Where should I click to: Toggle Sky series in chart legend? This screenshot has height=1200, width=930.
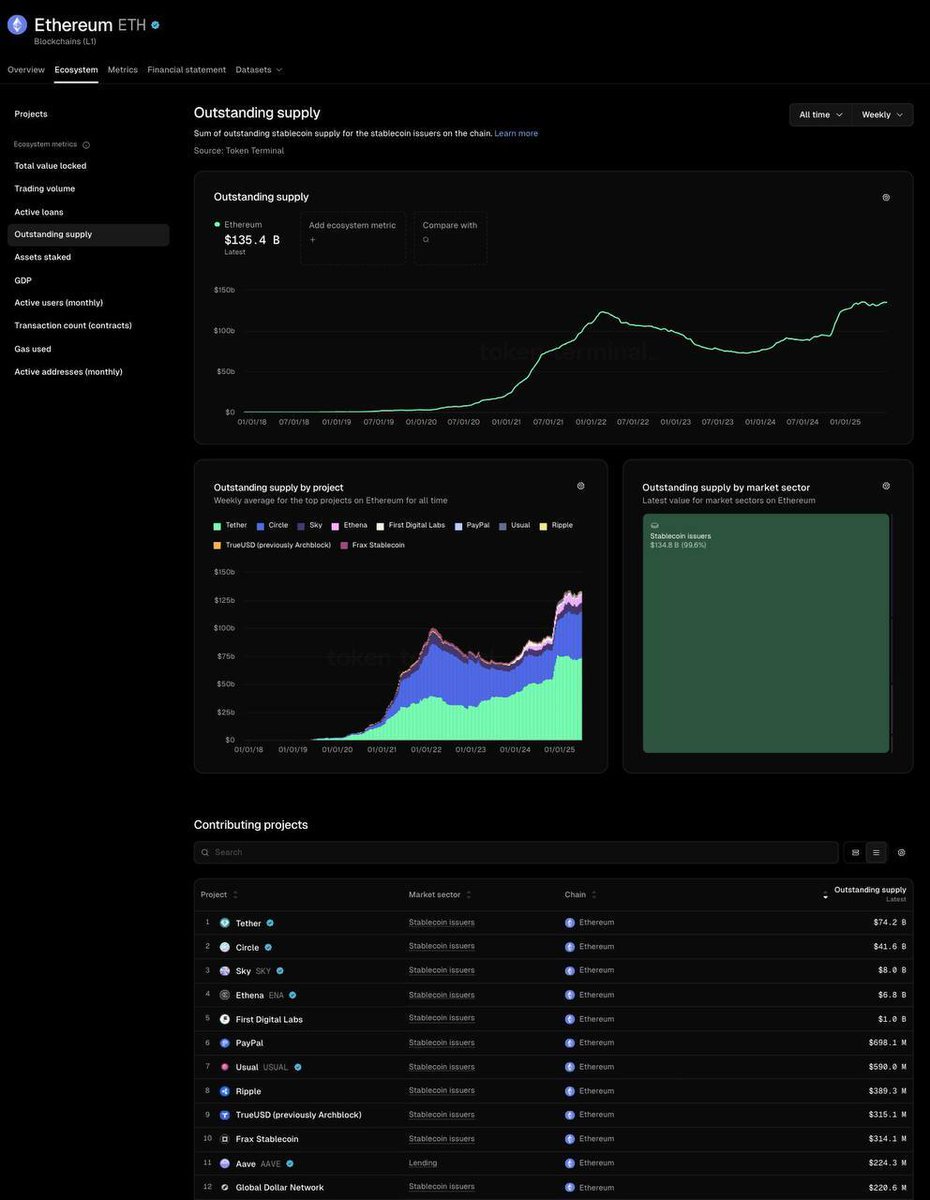pos(309,525)
